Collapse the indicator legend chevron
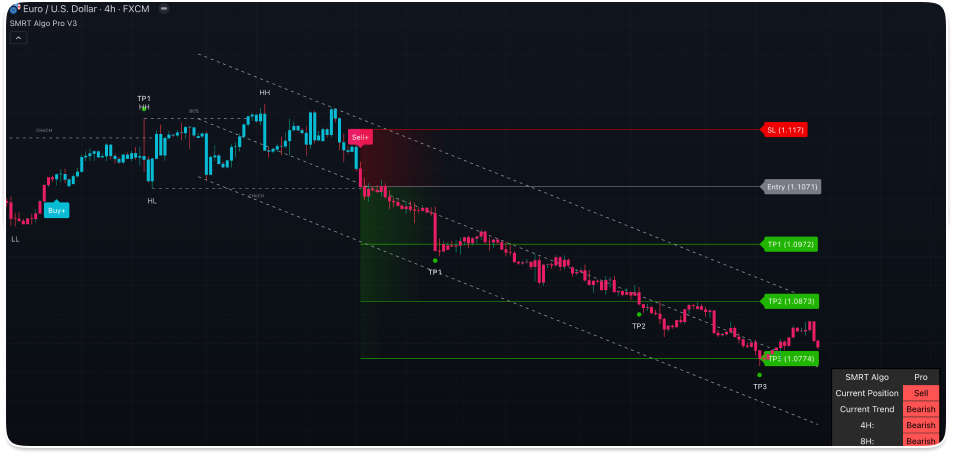This screenshot has height=456, width=953. [18, 37]
